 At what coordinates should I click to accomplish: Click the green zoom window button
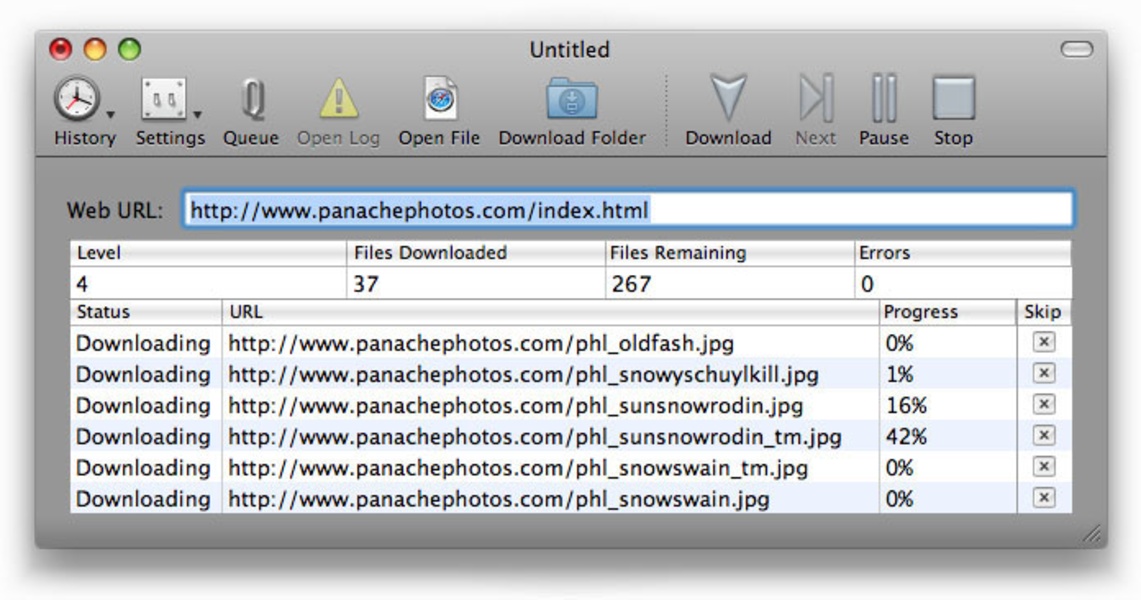coord(130,49)
